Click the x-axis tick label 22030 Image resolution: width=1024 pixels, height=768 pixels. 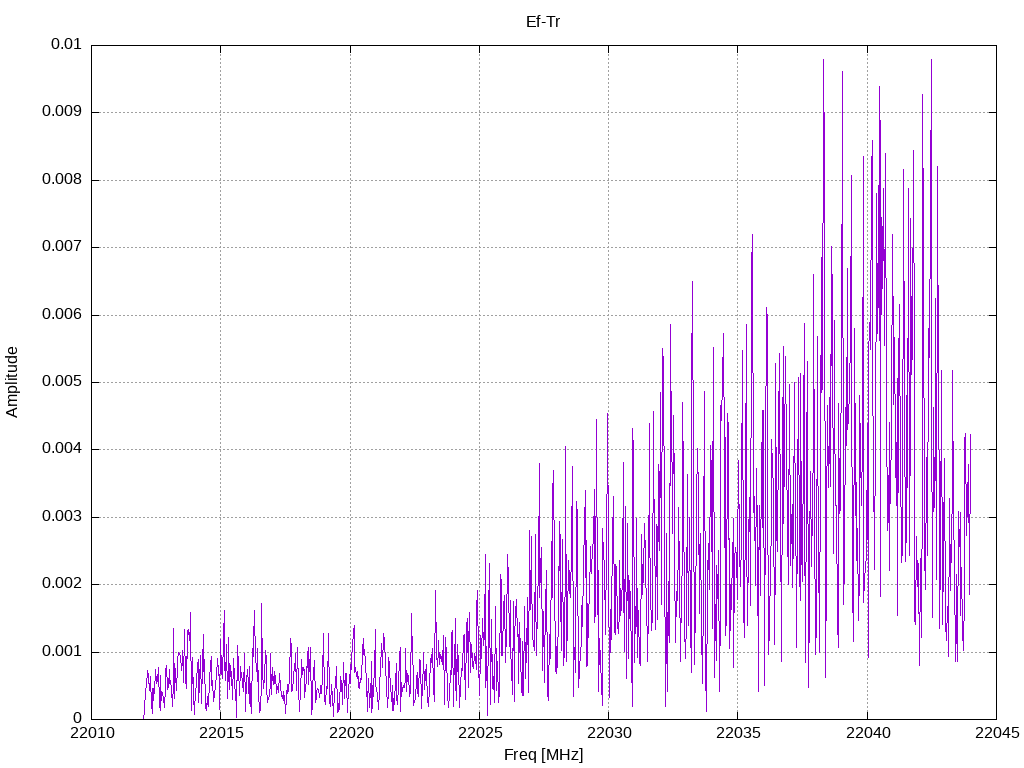(x=609, y=733)
